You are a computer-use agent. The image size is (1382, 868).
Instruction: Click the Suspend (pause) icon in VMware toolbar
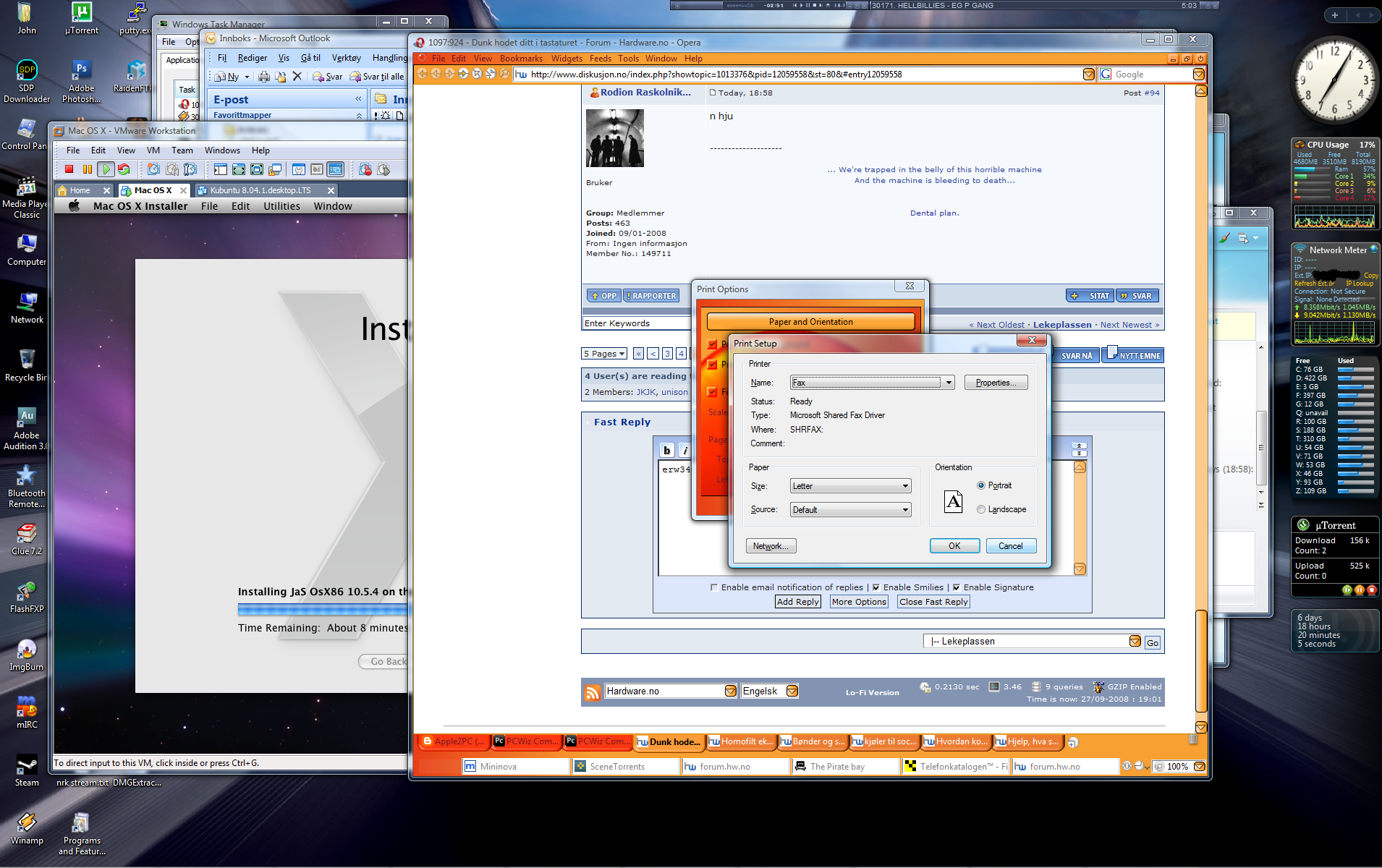pos(88,169)
